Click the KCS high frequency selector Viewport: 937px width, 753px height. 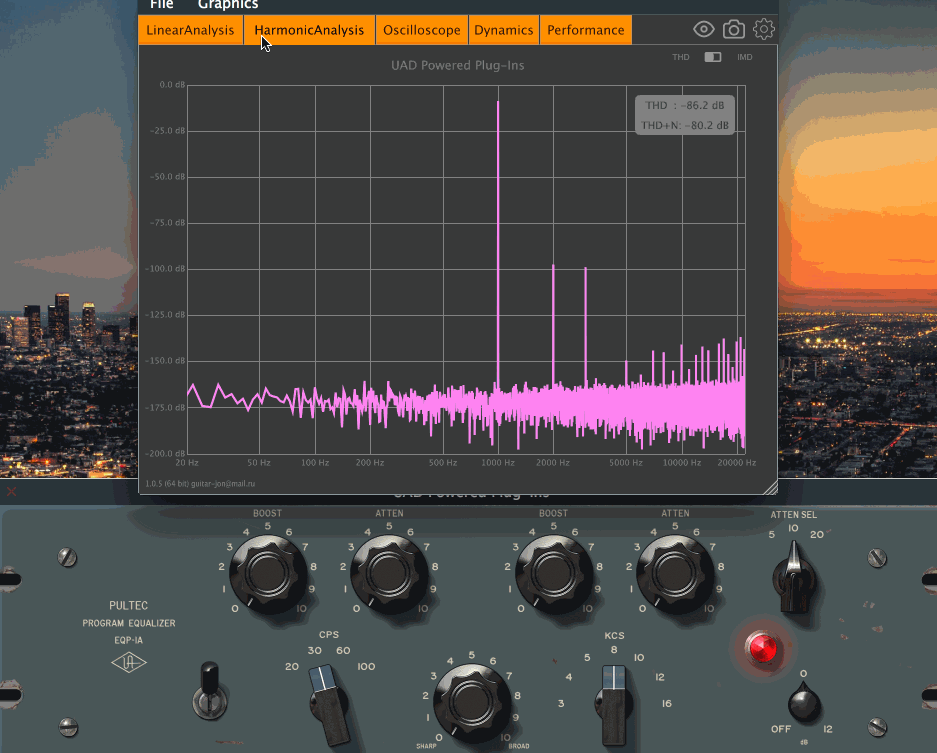tap(614, 704)
